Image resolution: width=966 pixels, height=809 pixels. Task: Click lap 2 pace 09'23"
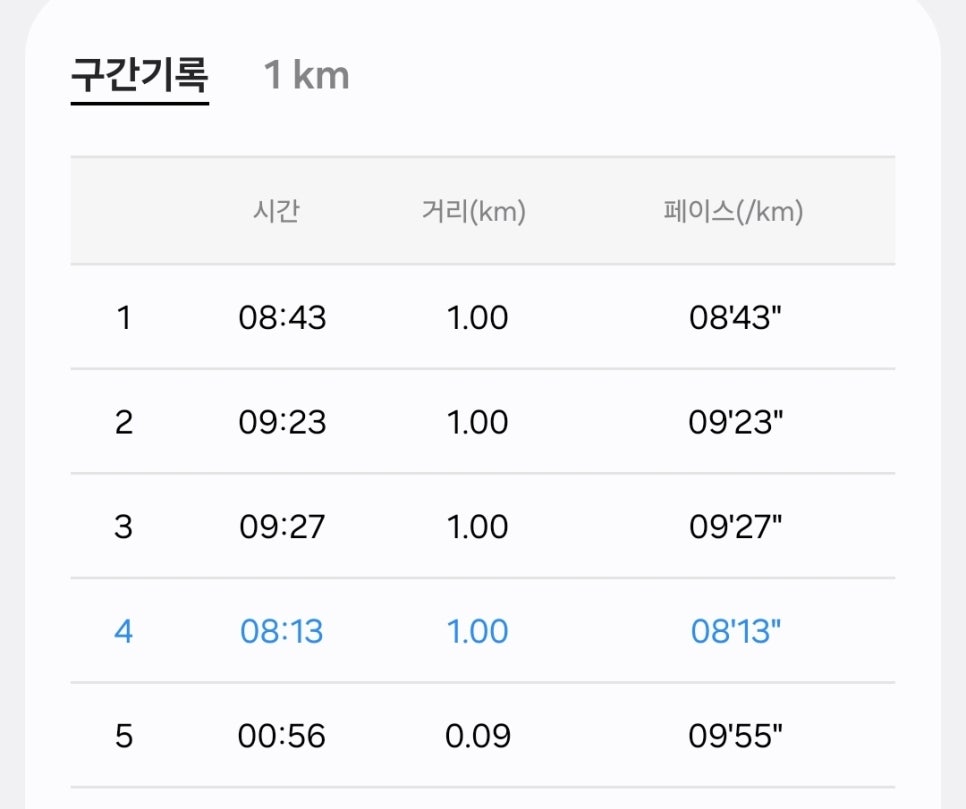click(x=736, y=422)
